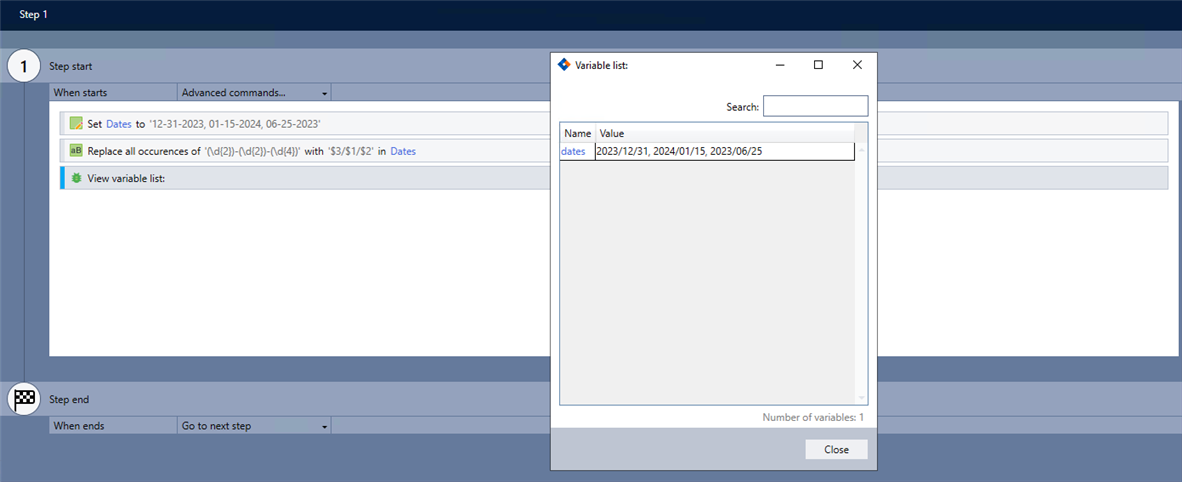Select the View variable list command row
The height and width of the screenshot is (482, 1182).
[614, 178]
